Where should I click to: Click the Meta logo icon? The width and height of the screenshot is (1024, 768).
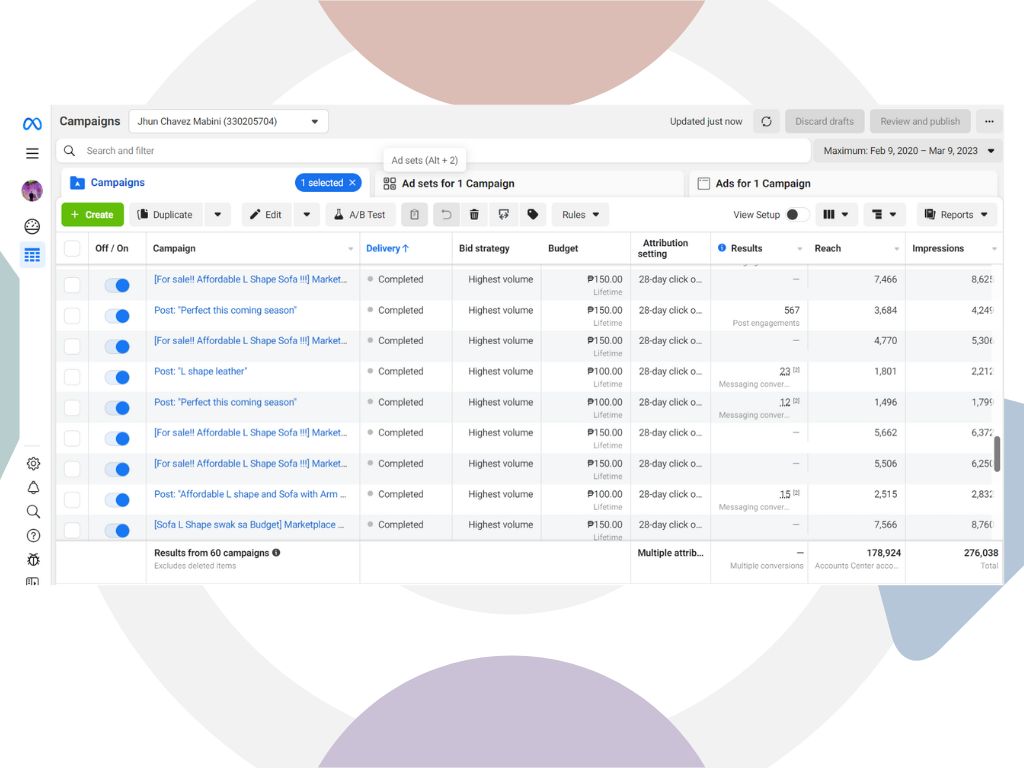[32, 123]
